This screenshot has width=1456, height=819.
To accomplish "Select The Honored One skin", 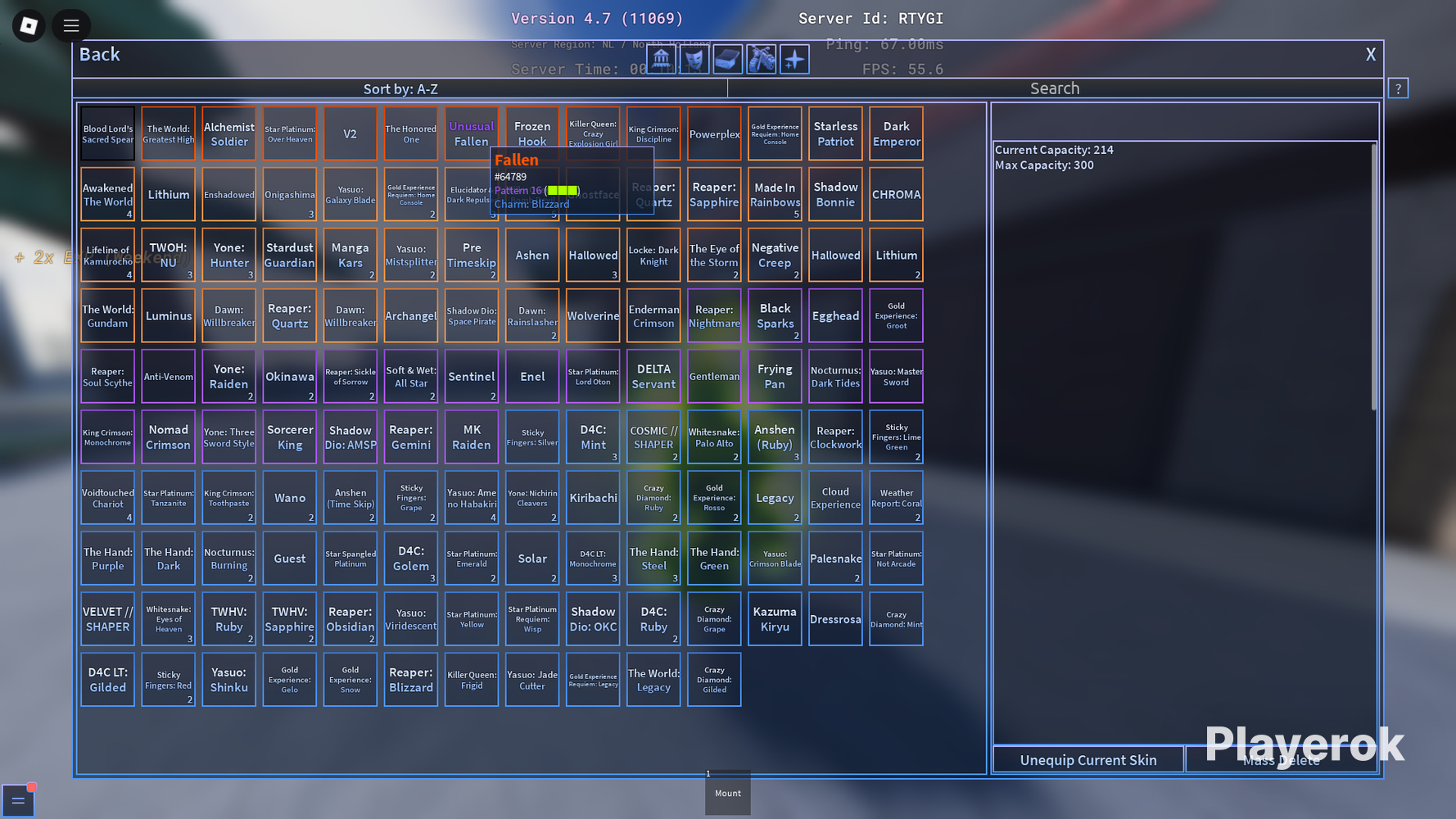I will pyautogui.click(x=411, y=133).
